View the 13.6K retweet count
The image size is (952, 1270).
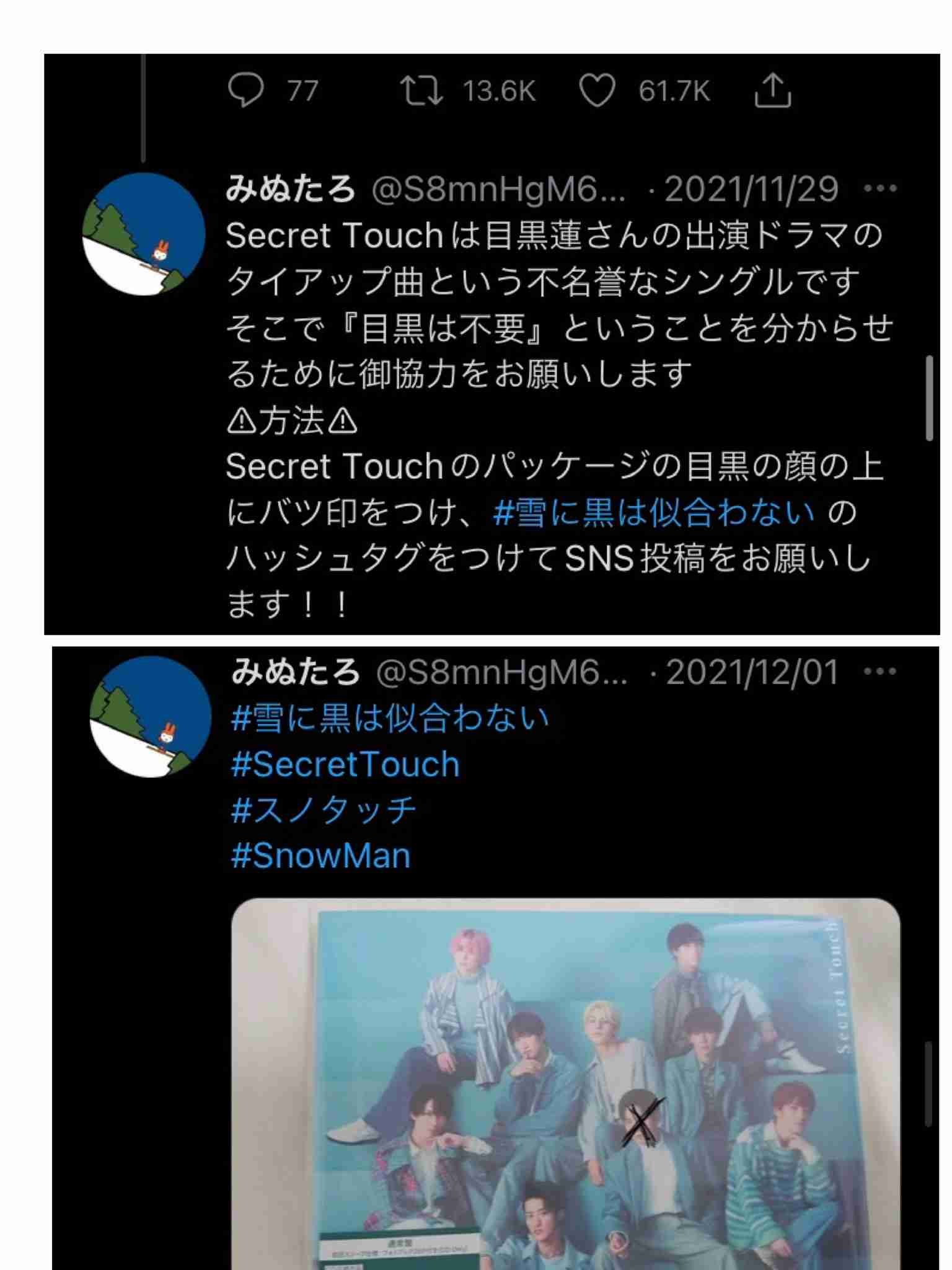point(500,91)
